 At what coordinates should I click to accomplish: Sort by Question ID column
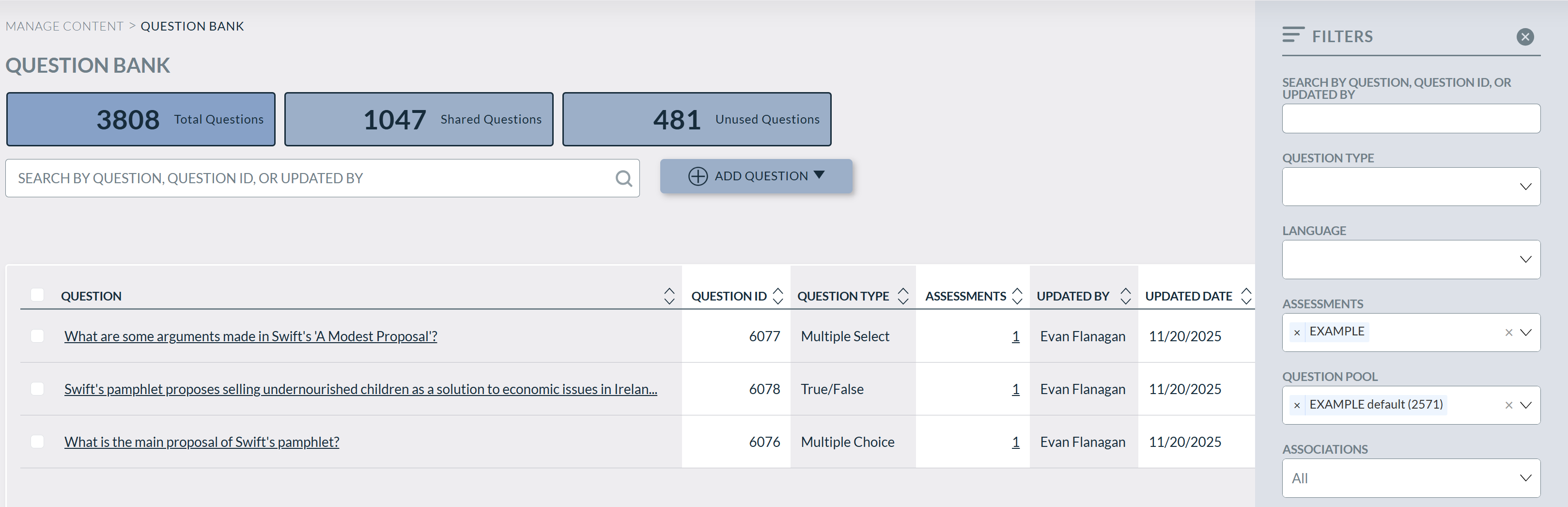[x=778, y=296]
